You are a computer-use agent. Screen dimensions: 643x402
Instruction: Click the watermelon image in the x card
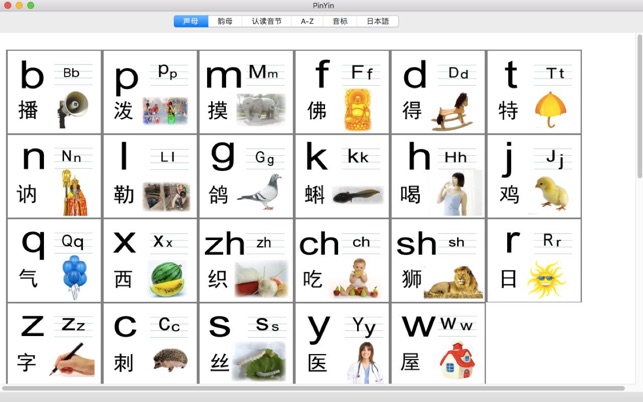(167, 279)
